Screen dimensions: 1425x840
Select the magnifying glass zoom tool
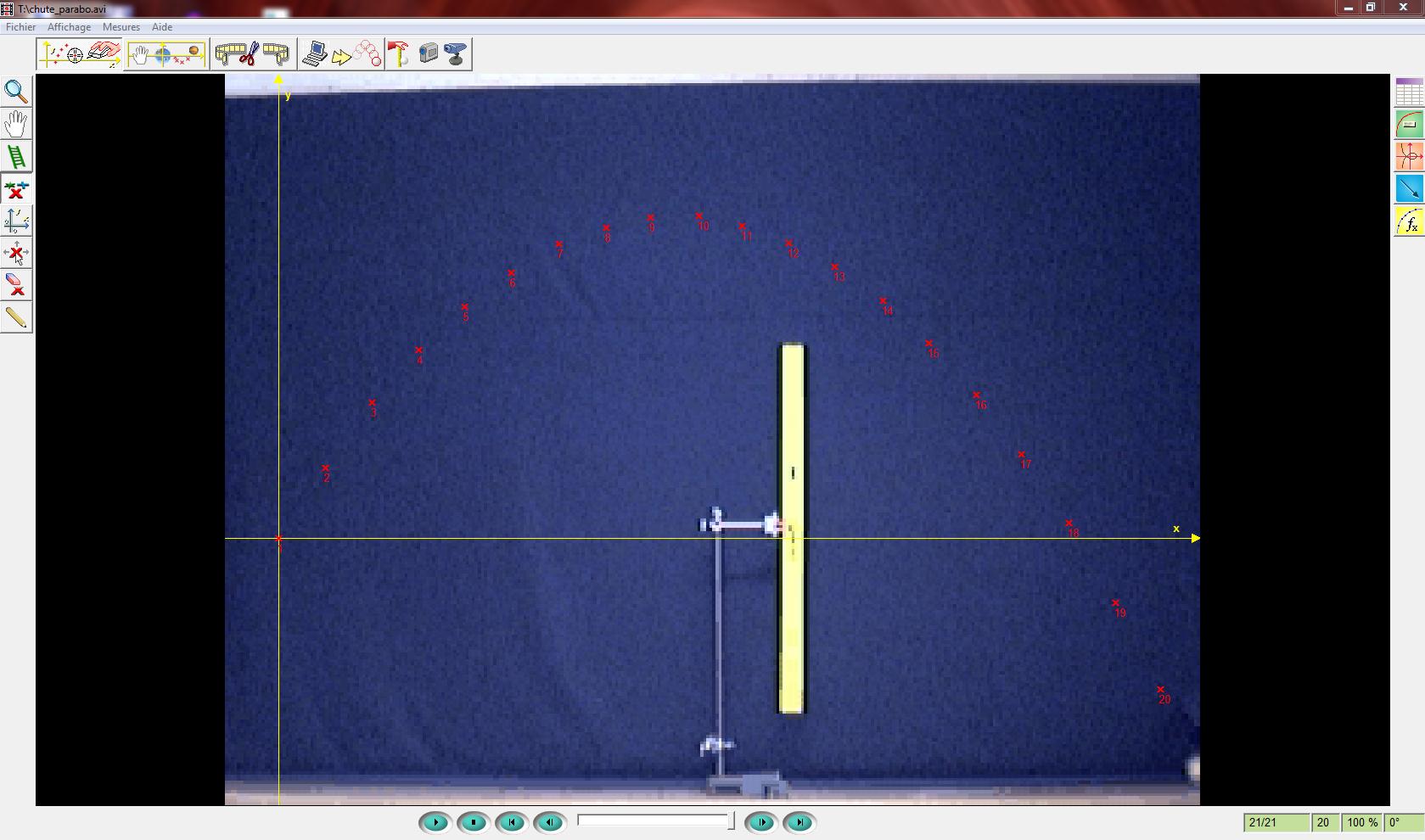coord(16,92)
